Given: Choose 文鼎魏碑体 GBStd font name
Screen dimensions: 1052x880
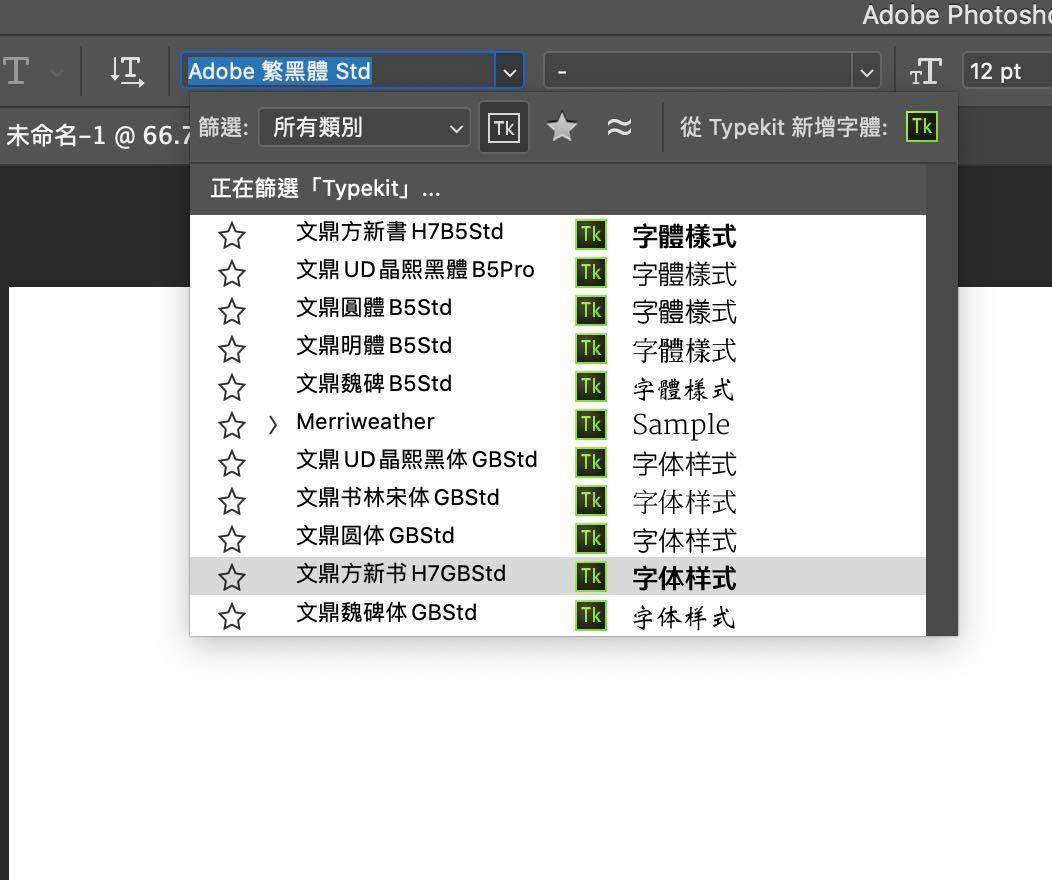Looking at the screenshot, I should click(x=386, y=612).
